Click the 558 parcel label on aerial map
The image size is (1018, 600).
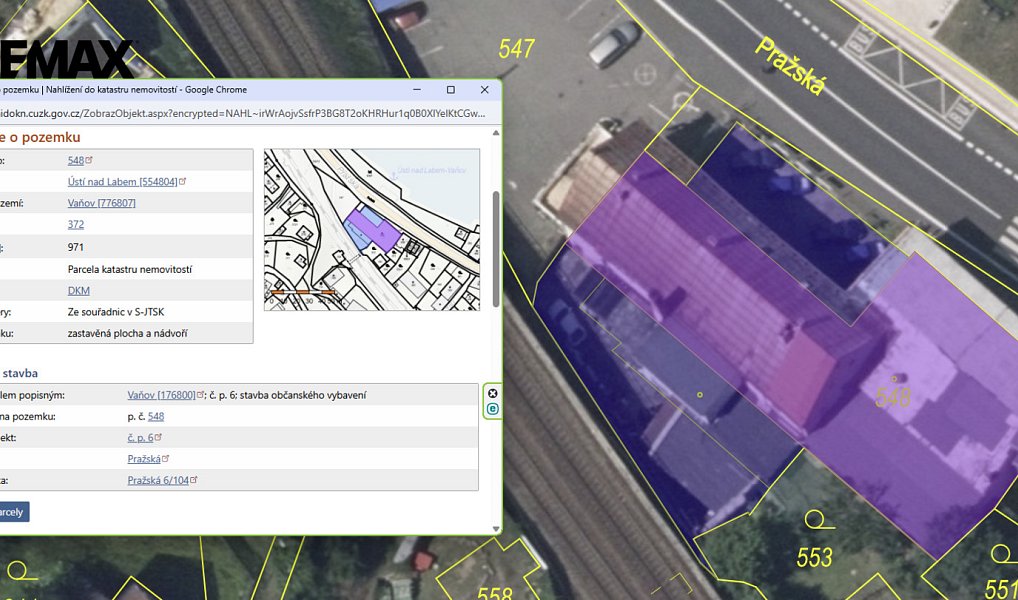pyautogui.click(x=495, y=594)
